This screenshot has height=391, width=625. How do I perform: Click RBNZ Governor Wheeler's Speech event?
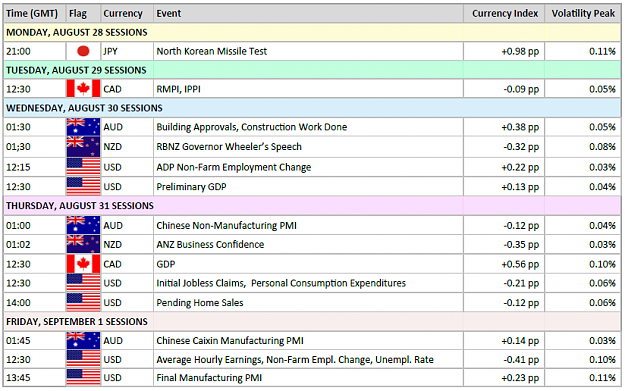tap(229, 147)
